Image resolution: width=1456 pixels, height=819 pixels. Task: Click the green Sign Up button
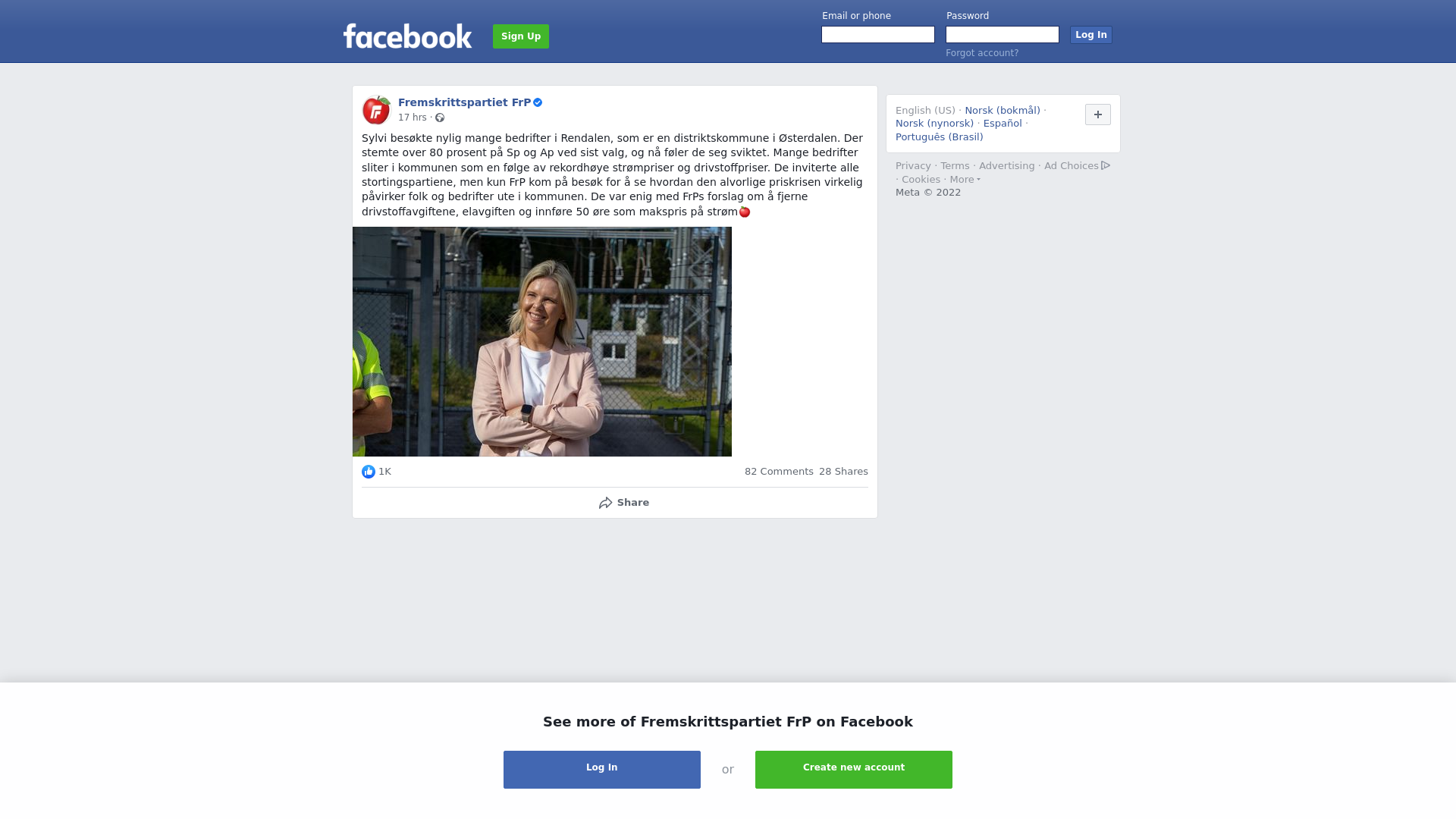click(521, 36)
